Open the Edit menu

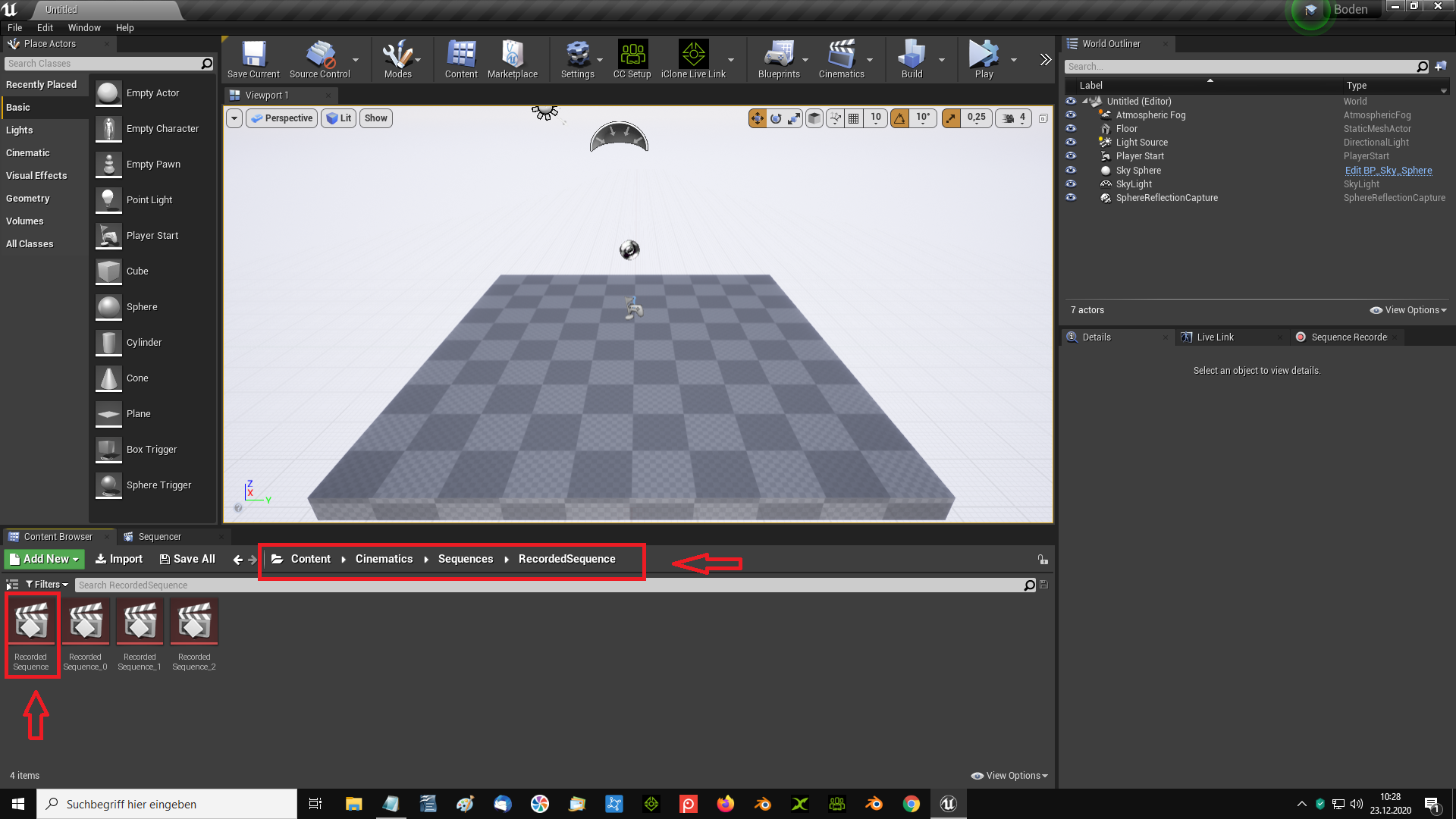tap(45, 28)
